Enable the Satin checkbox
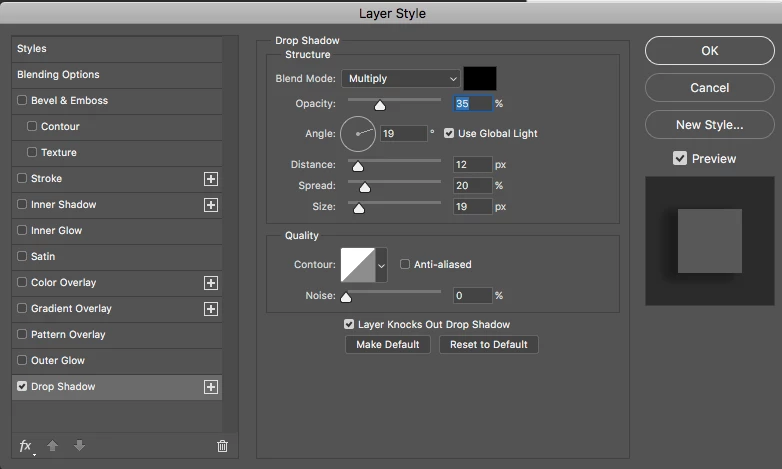 point(22,256)
